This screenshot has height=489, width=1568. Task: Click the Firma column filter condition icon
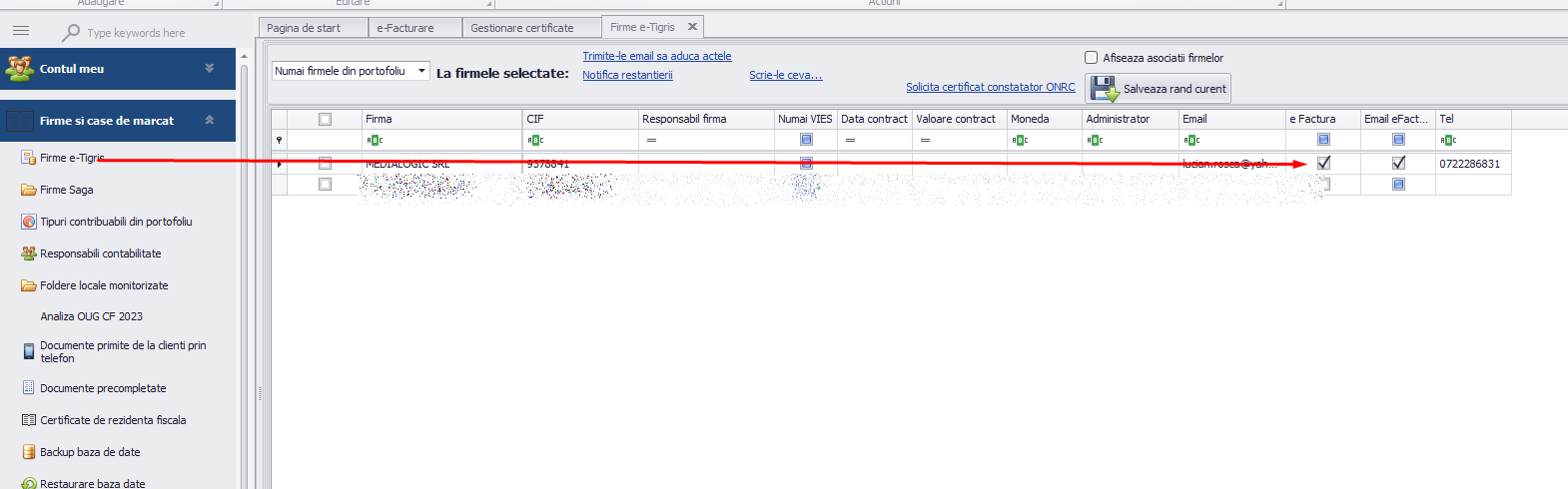(375, 141)
